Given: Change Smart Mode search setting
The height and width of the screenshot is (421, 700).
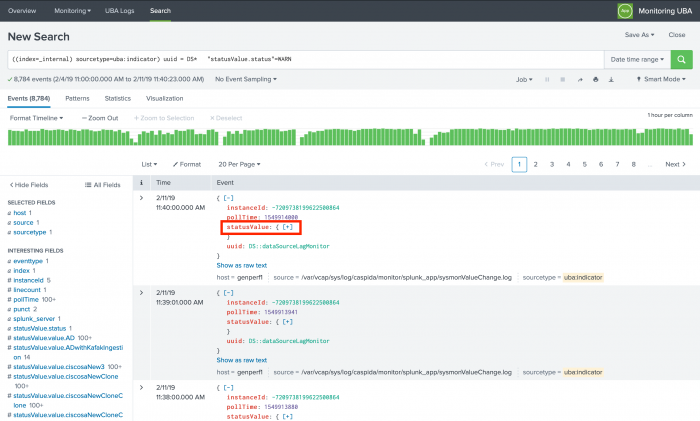Looking at the screenshot, I should point(661,79).
